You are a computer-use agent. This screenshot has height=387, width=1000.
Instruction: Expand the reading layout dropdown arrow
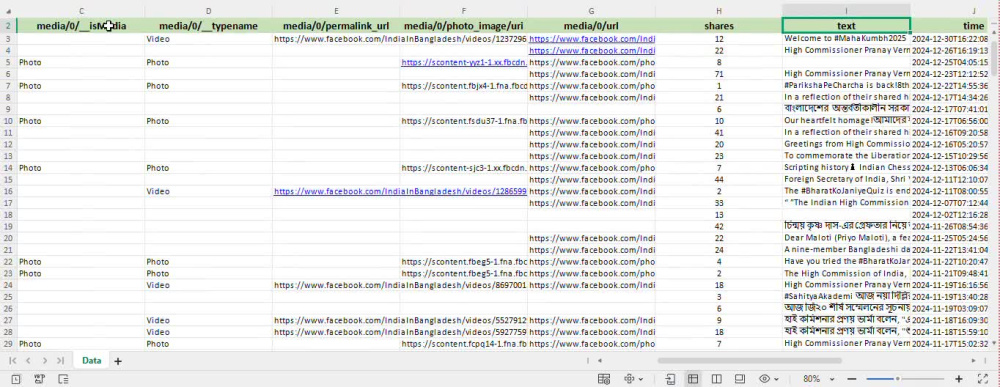tap(641, 379)
